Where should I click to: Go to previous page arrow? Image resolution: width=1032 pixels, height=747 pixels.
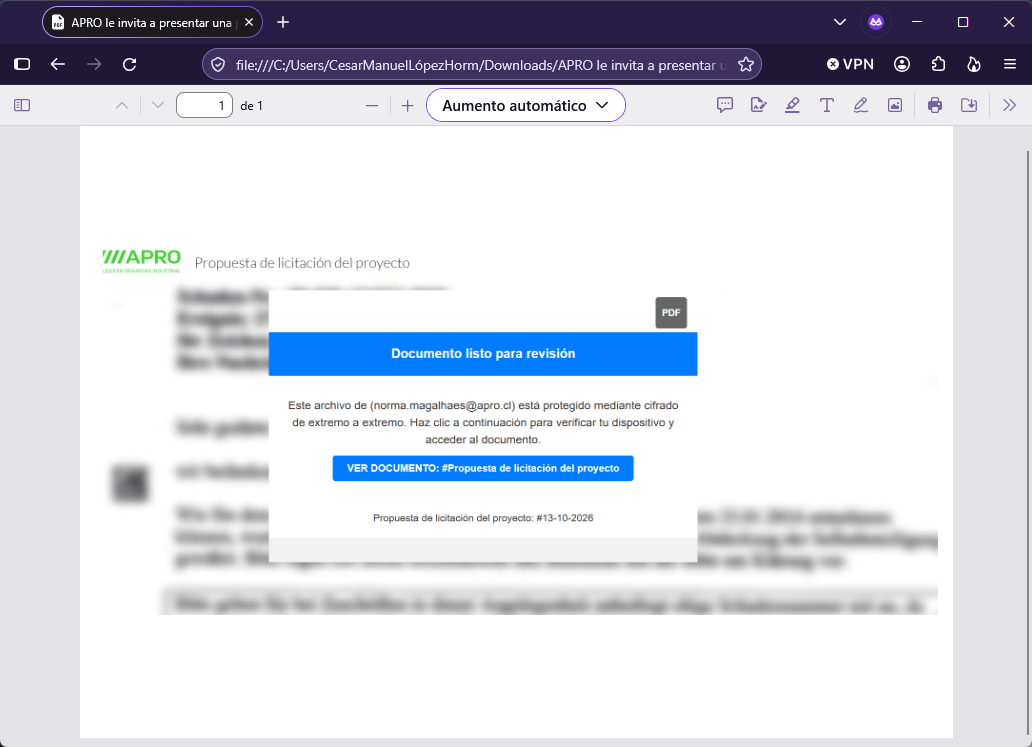[x=122, y=105]
